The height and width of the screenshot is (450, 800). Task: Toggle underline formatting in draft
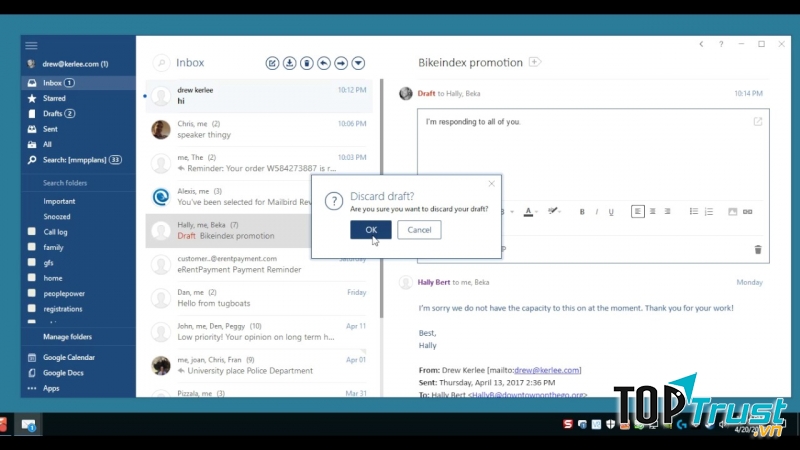click(x=611, y=212)
